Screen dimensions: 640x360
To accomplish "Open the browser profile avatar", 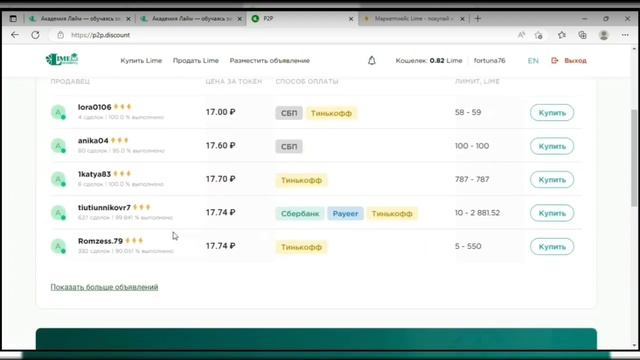I will point(604,35).
